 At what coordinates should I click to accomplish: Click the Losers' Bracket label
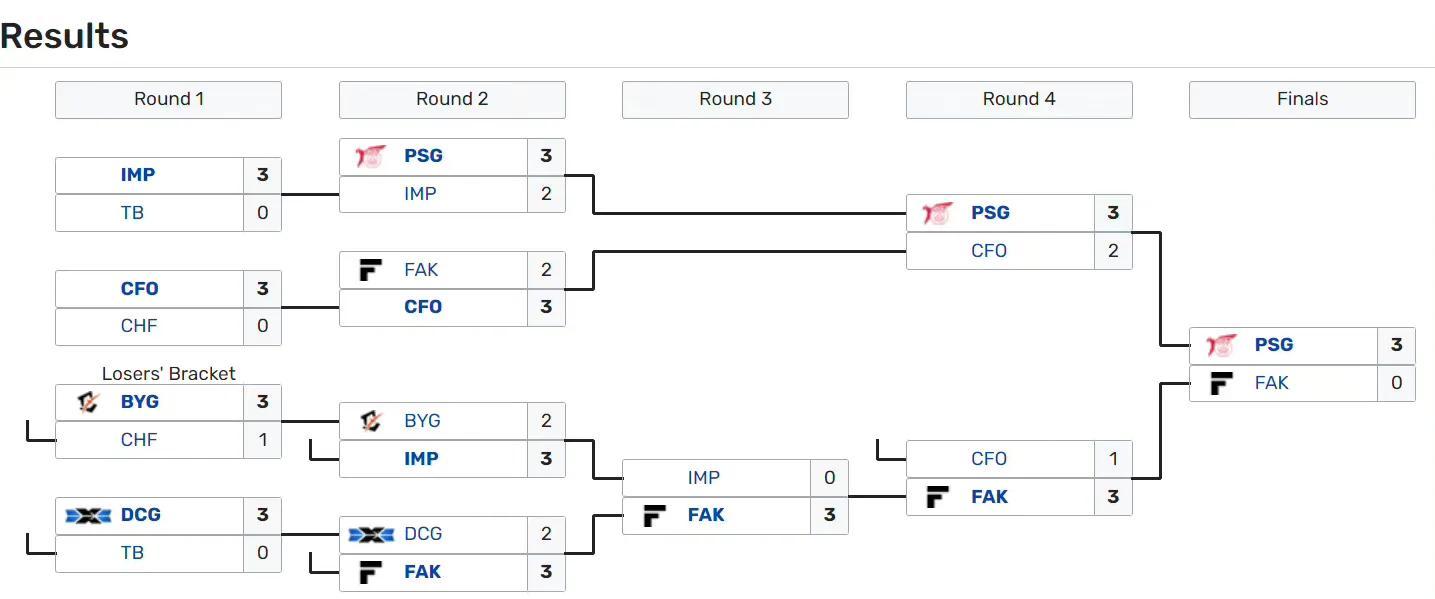pos(169,374)
